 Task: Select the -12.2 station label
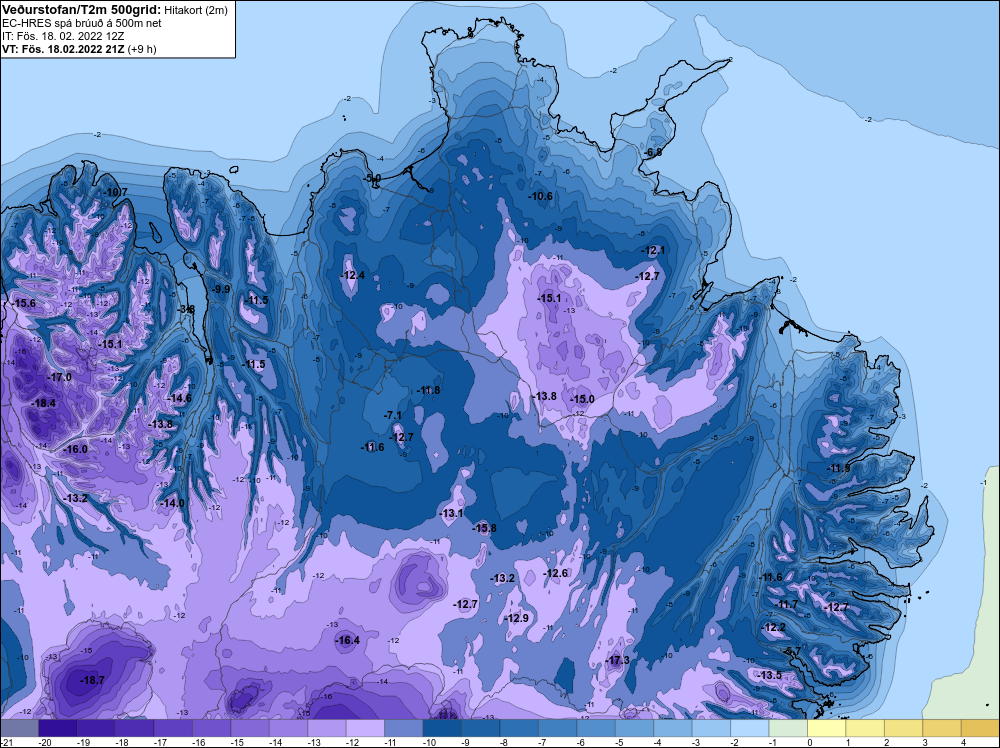coord(774,627)
